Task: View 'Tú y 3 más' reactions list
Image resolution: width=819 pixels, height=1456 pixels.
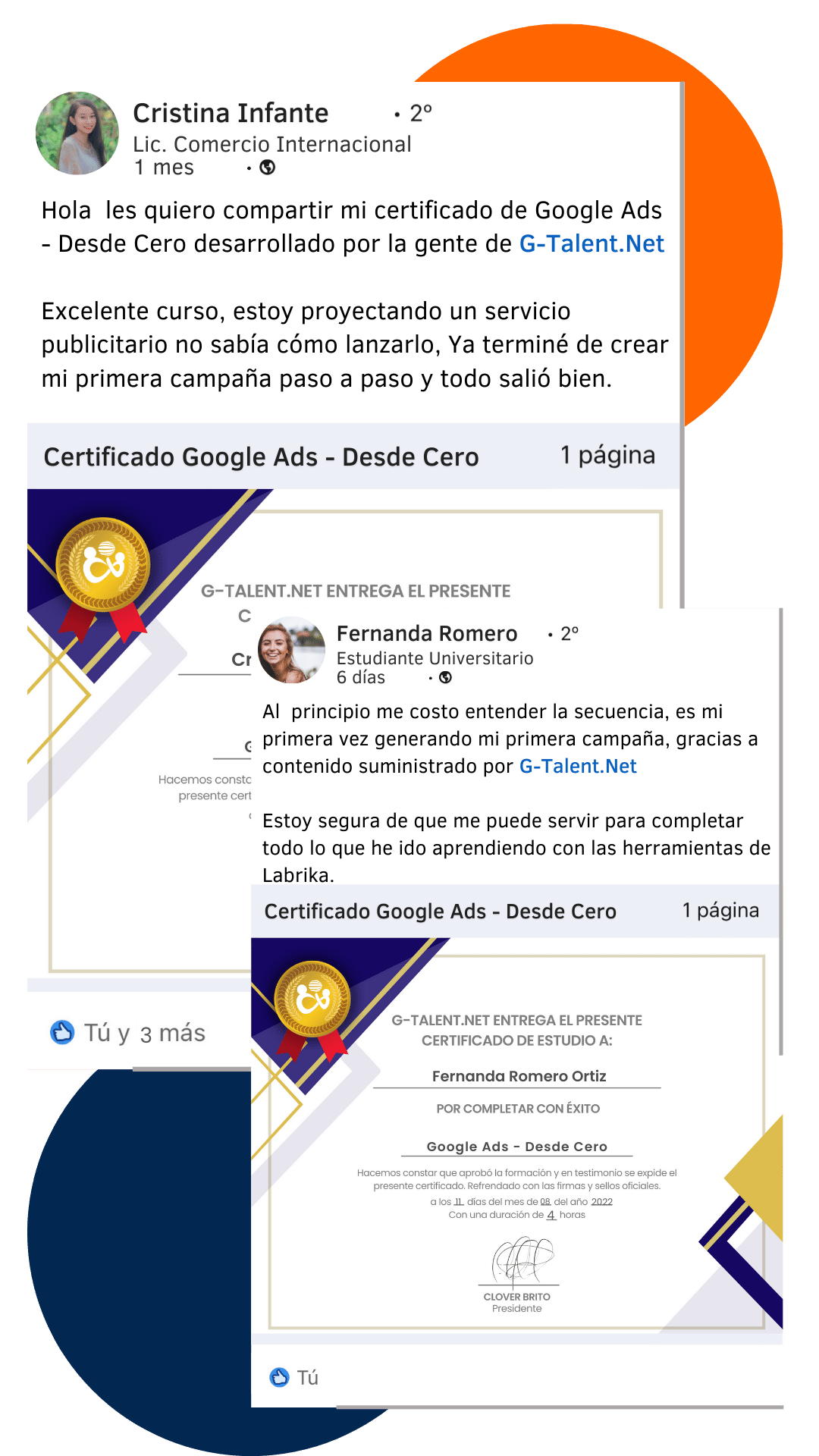Action: coord(145,1033)
